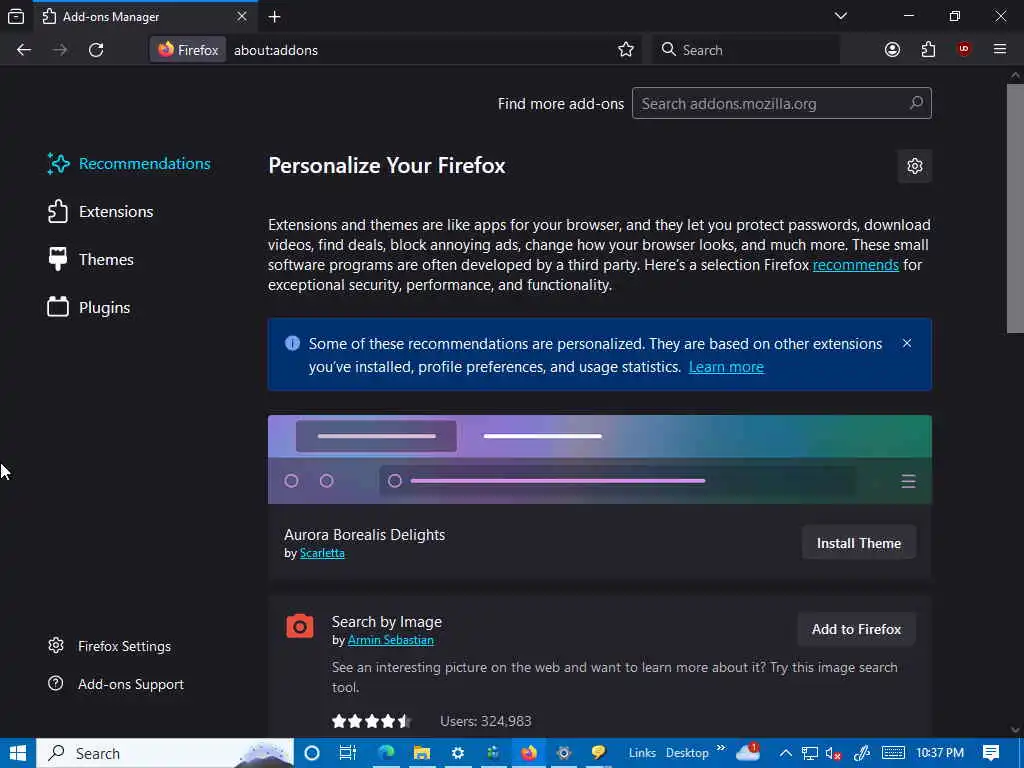Click the Windows taskbar Search box
Viewport: 1024px width, 768px height.
coord(165,753)
